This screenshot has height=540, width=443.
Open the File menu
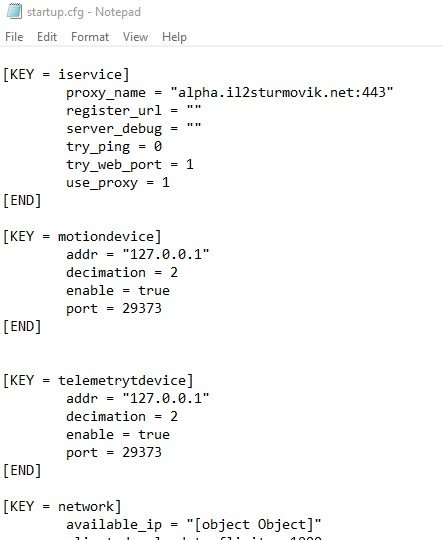[x=14, y=37]
